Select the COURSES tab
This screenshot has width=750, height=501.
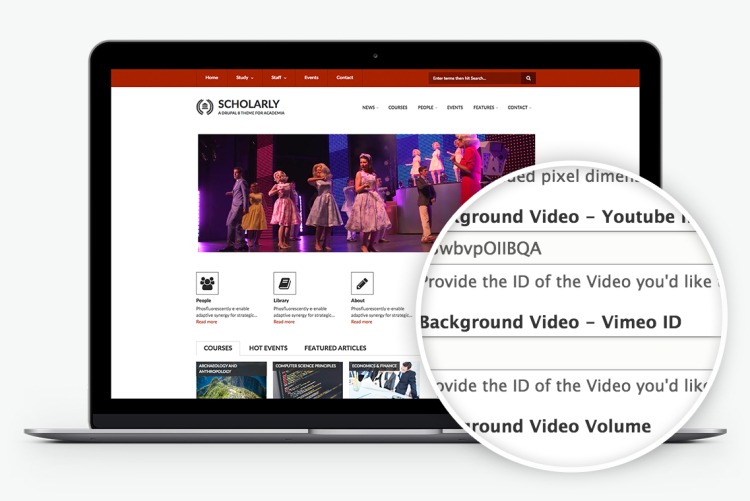(x=218, y=348)
